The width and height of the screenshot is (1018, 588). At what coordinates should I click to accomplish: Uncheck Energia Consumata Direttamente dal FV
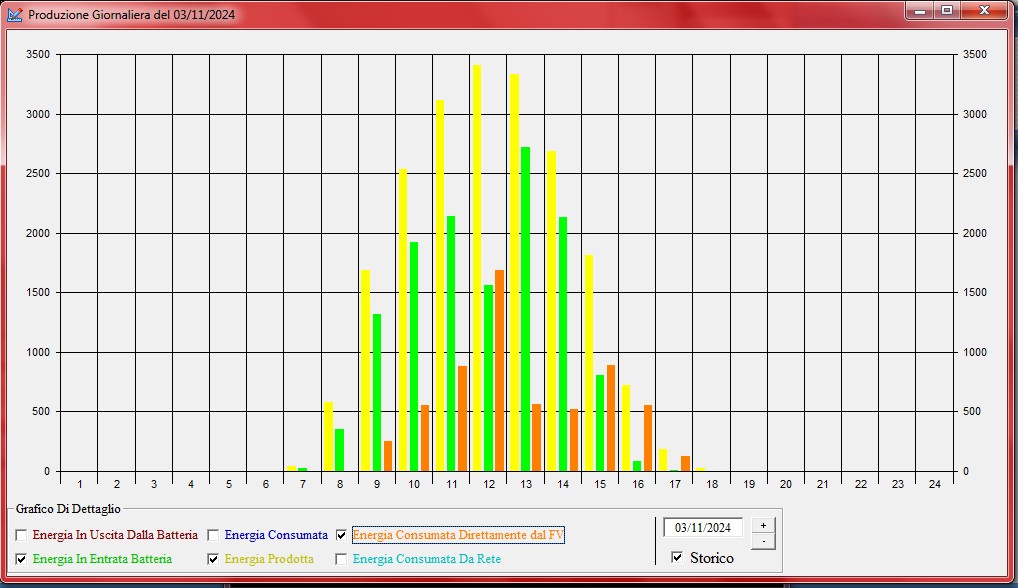coord(341,535)
